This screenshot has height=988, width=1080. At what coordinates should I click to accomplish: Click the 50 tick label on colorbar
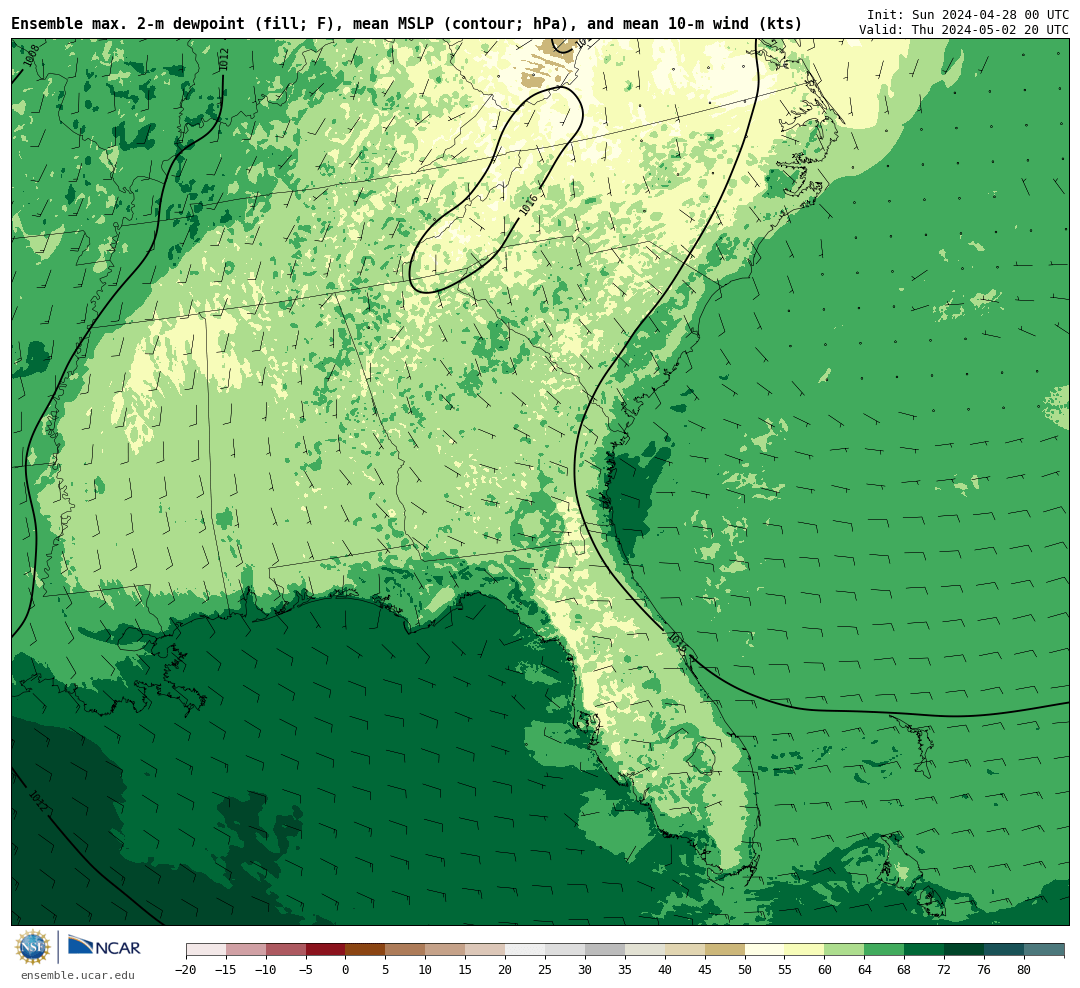coord(745,970)
